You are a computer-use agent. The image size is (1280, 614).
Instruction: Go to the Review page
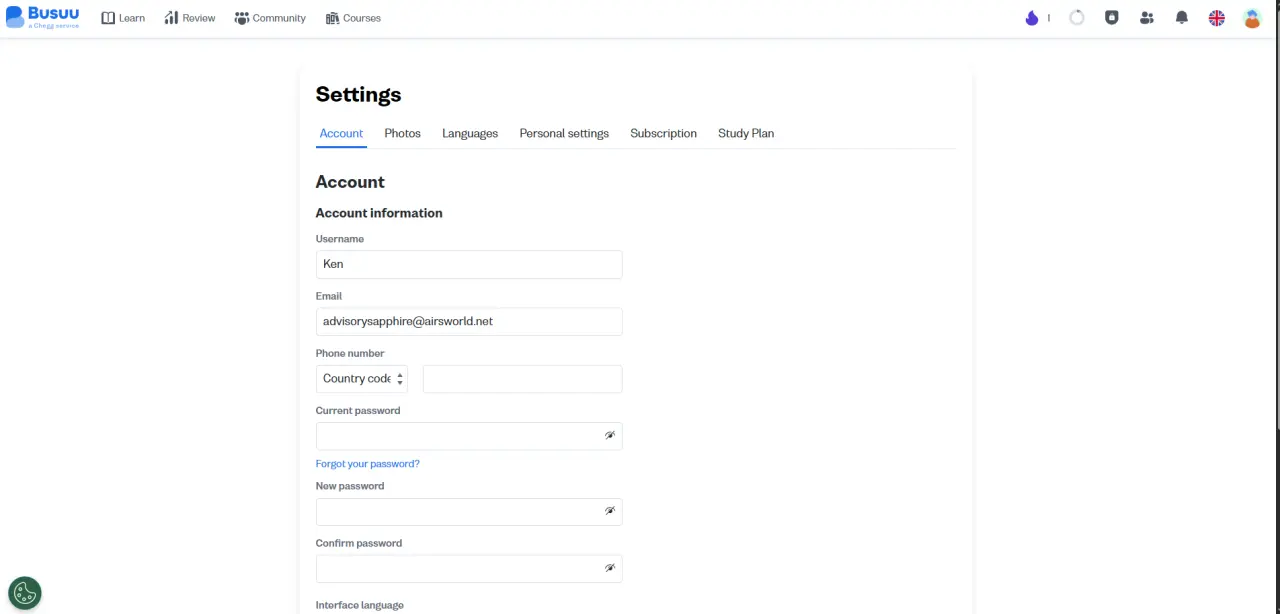point(190,18)
